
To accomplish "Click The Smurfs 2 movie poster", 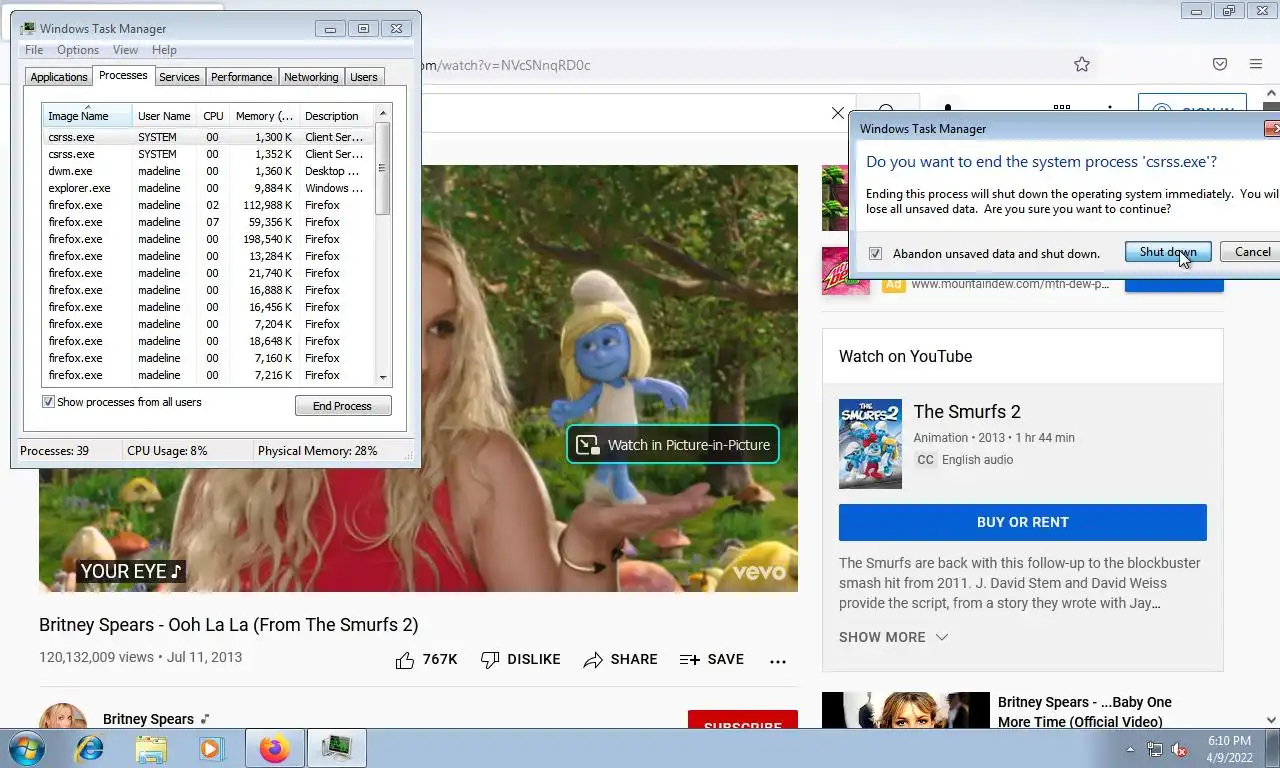I will click(870, 444).
